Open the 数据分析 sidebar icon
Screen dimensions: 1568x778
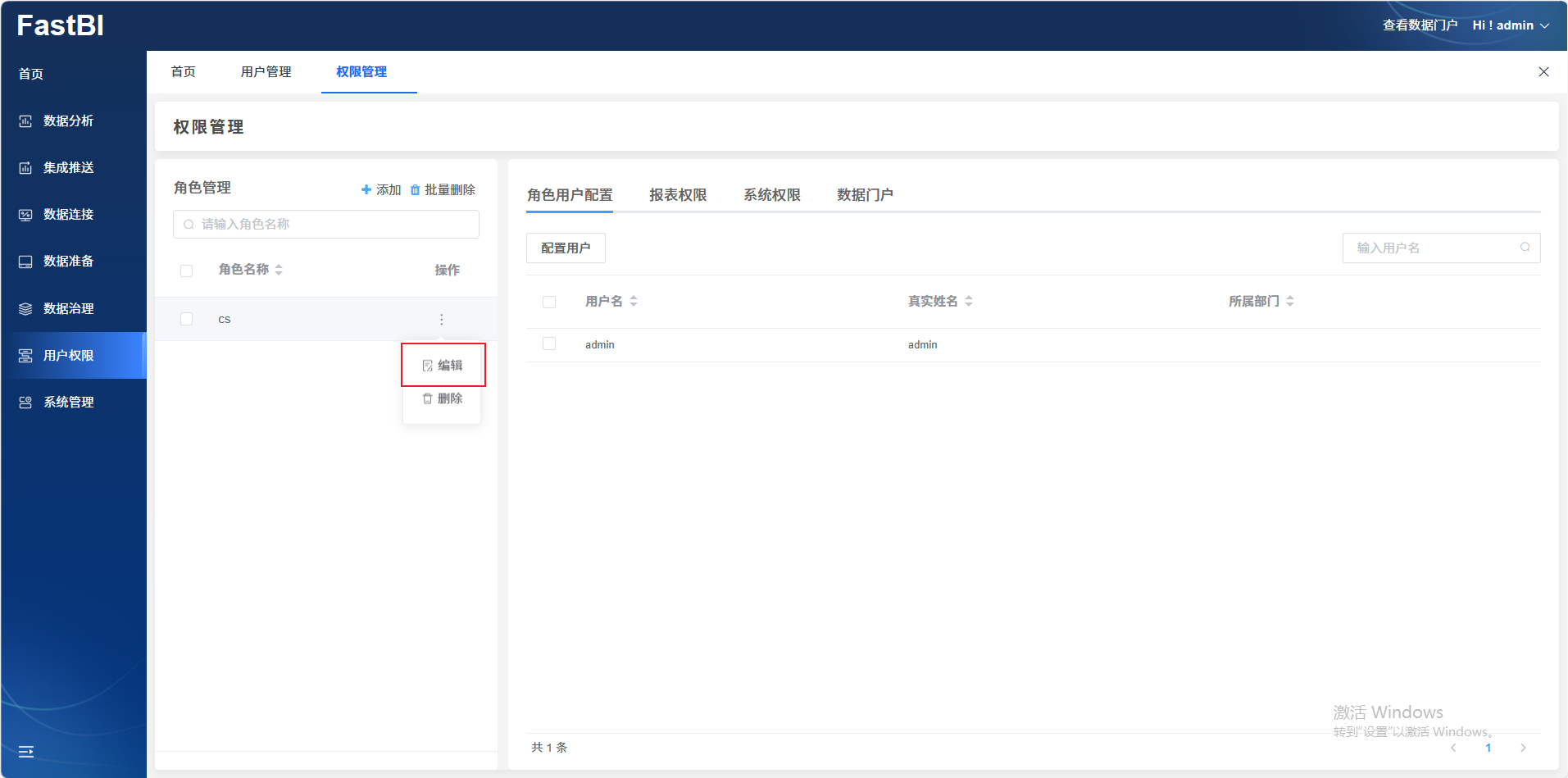click(x=25, y=121)
